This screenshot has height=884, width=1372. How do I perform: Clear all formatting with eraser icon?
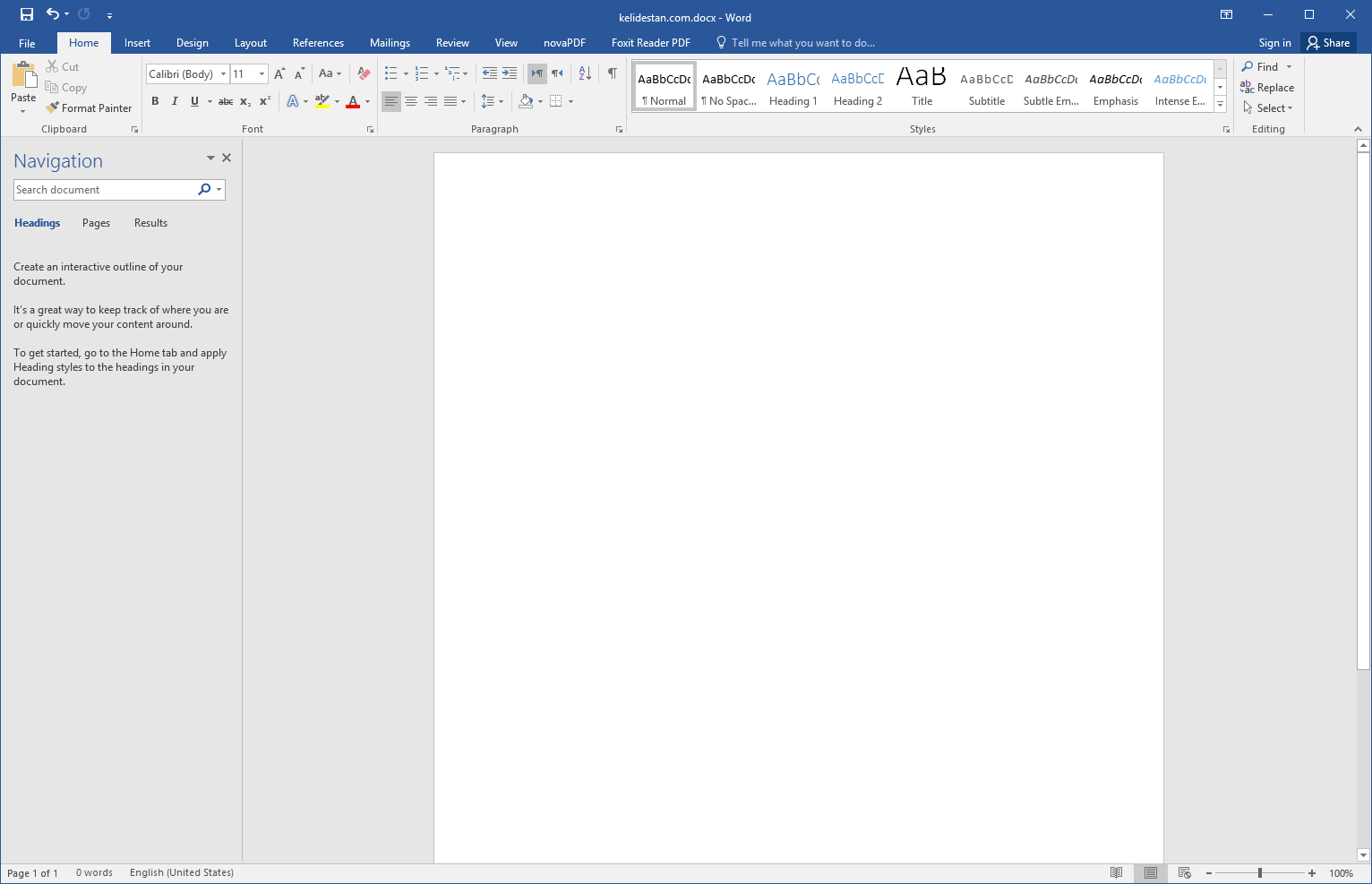(364, 73)
